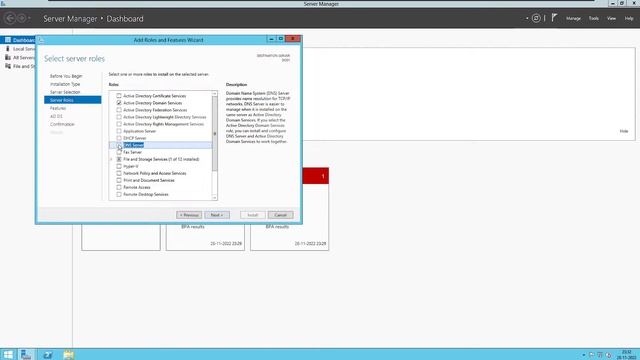Screen dimensions: 640x360
Task: Click the red alert count tile header
Action: 316,176
